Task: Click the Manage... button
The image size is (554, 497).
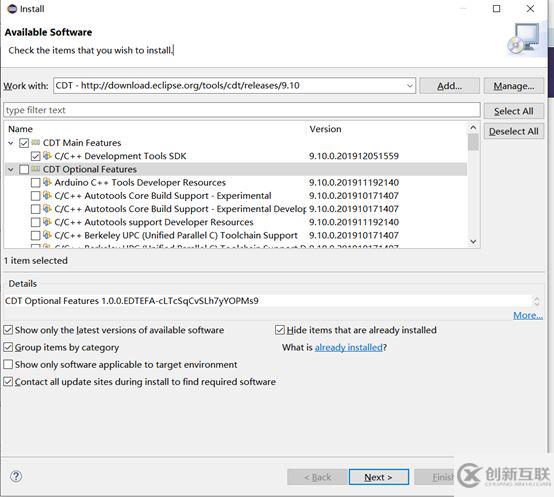Action: tap(514, 86)
